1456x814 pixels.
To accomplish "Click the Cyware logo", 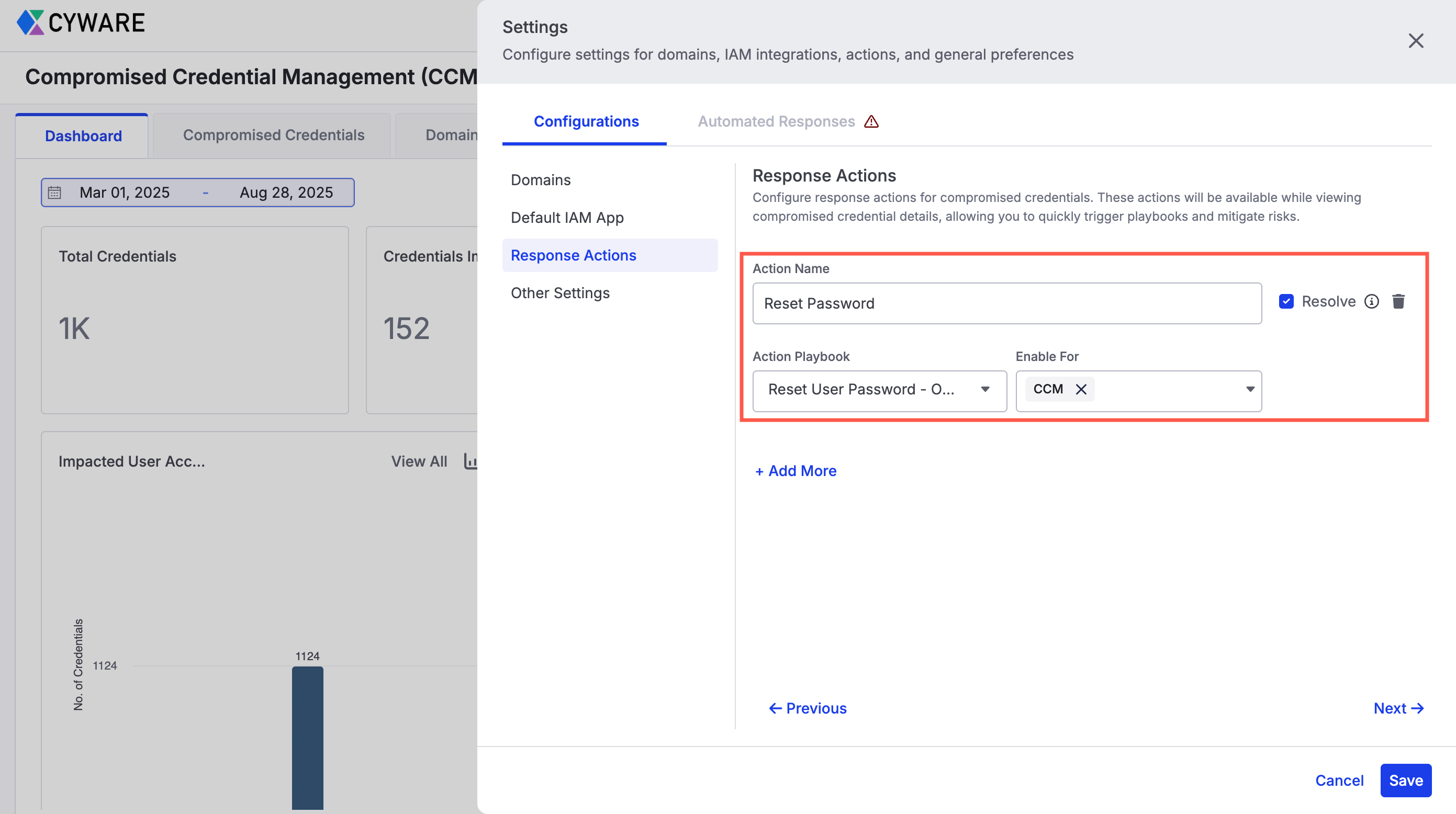I will (x=81, y=22).
